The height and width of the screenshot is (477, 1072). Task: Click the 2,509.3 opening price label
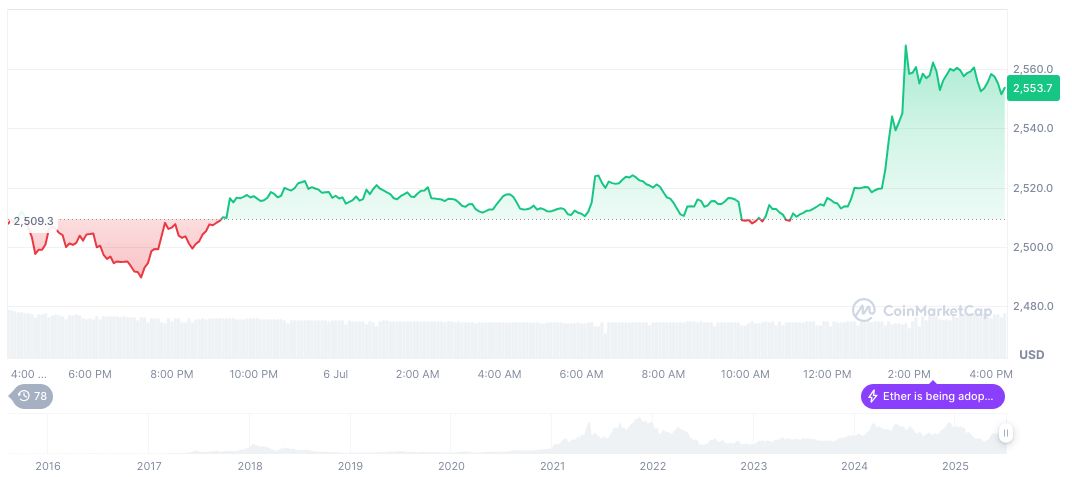[33, 221]
